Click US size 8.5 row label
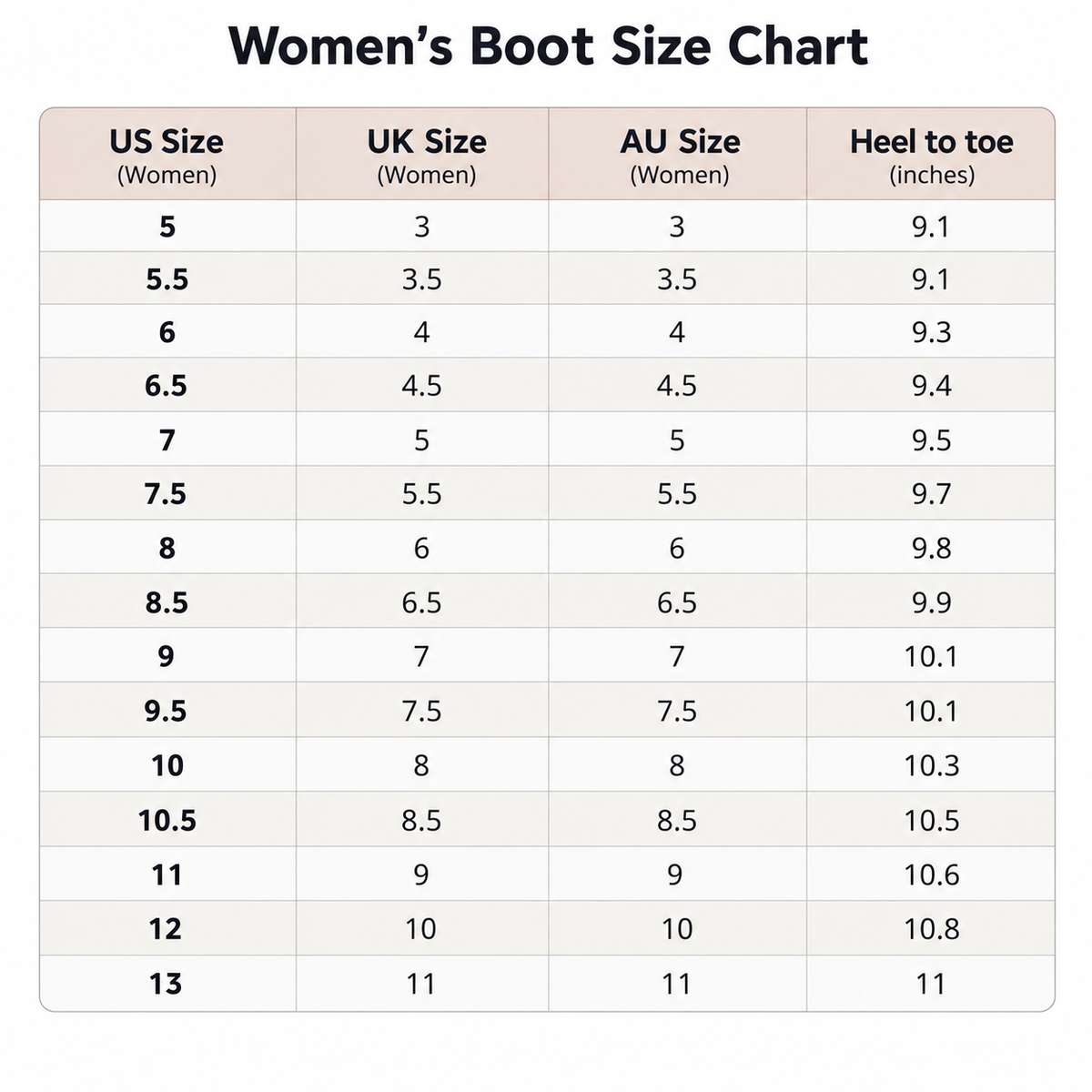Image resolution: width=1092 pixels, height=1092 pixels. coord(167,602)
